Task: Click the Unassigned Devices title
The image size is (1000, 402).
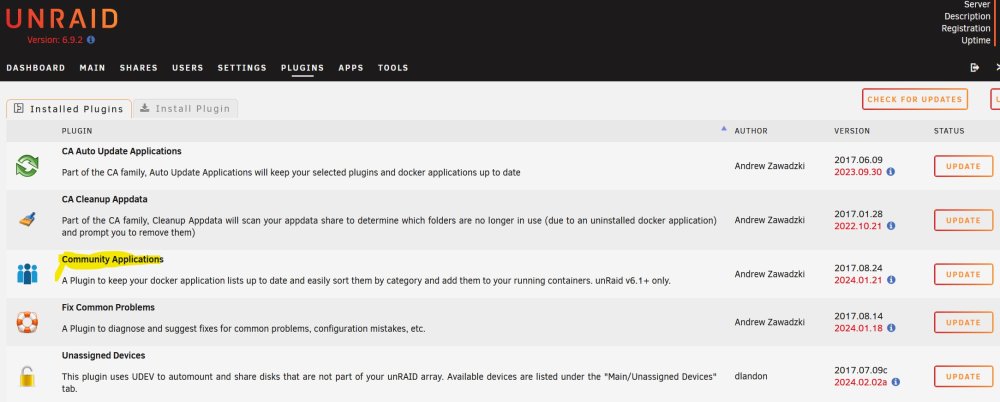Action: pos(103,355)
